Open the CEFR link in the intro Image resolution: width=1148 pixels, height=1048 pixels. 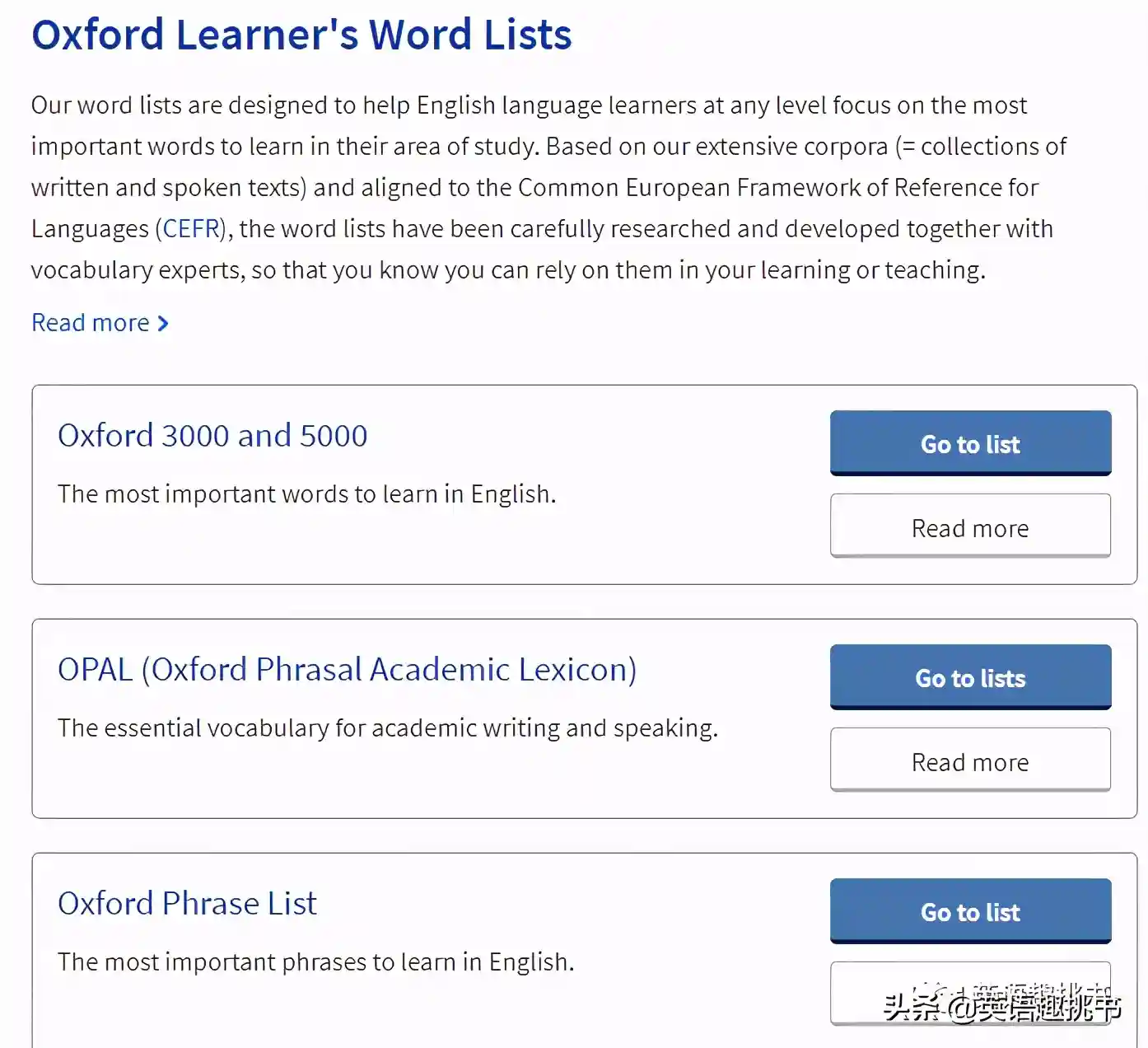(191, 229)
